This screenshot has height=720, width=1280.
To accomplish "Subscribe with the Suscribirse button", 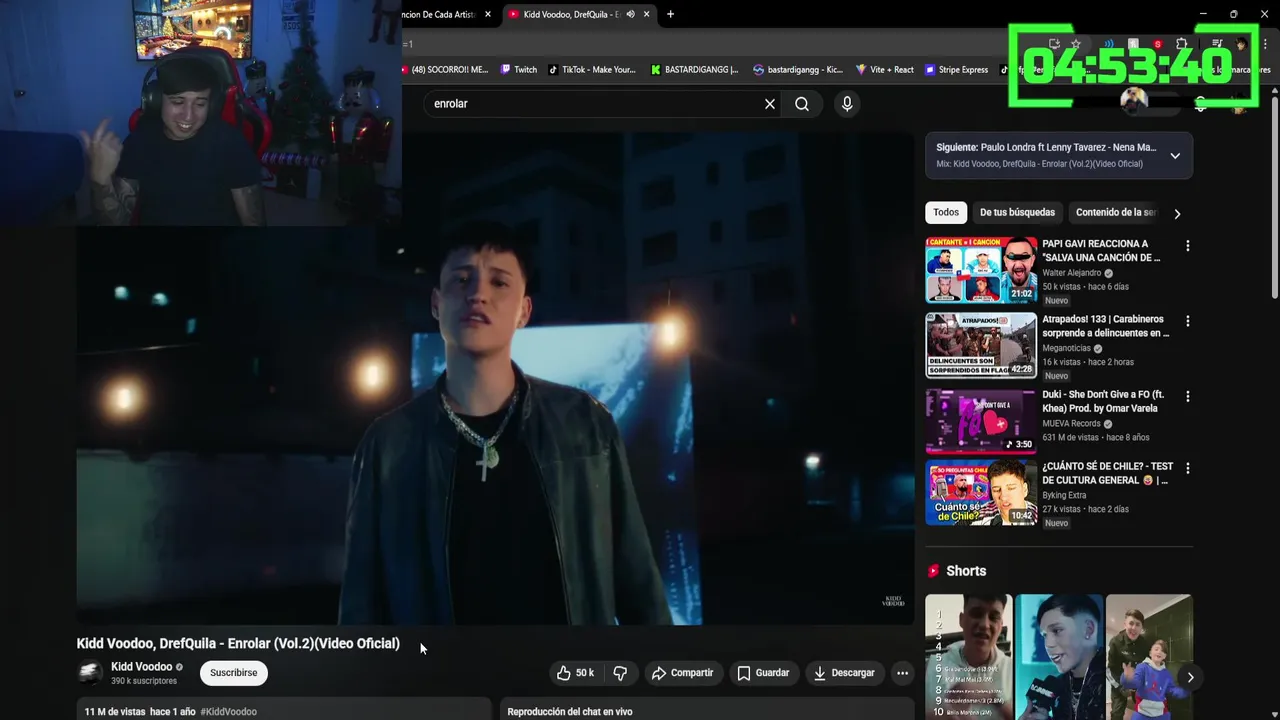I will (234, 673).
